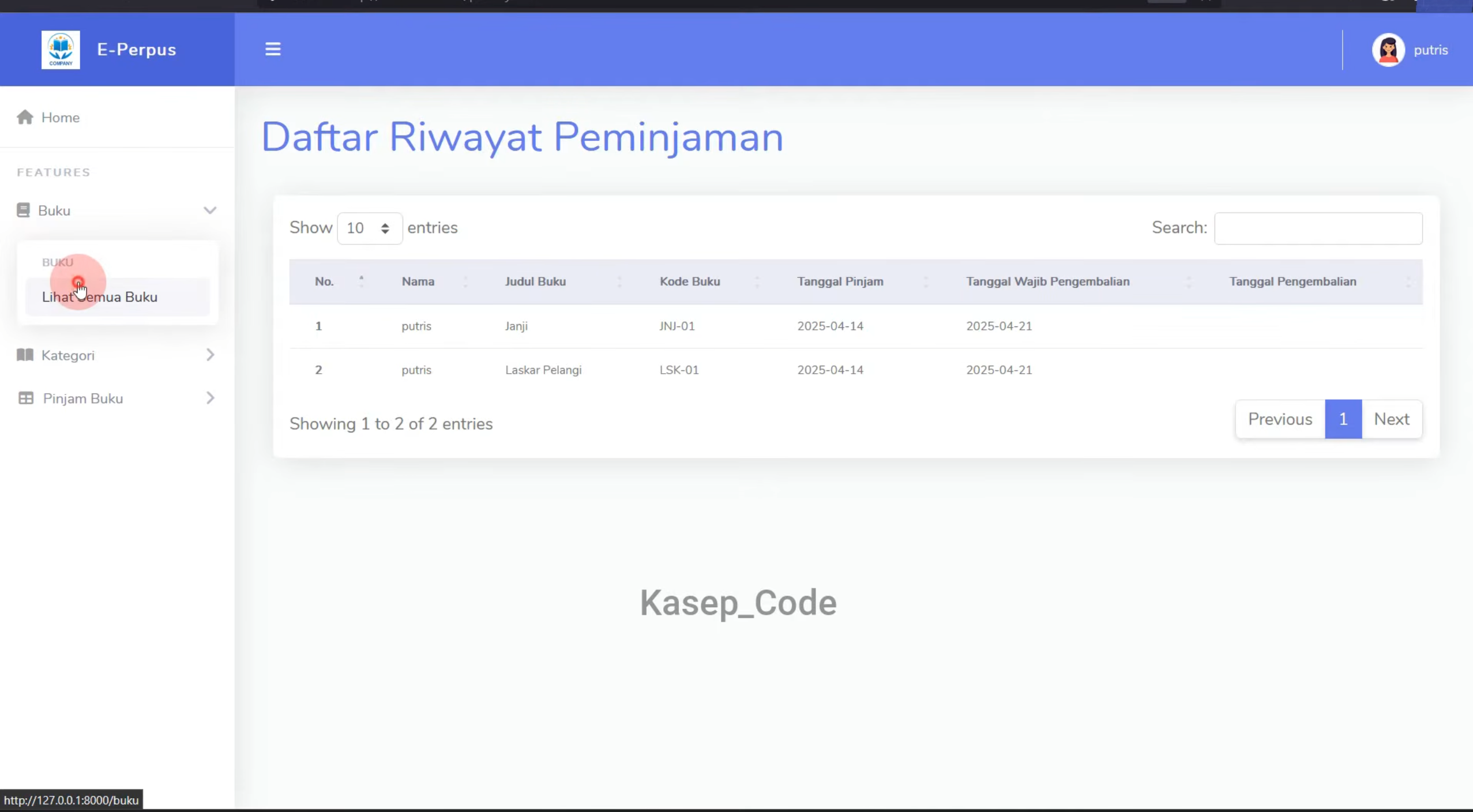Open the show entries dropdown
The image size is (1473, 812).
(370, 228)
